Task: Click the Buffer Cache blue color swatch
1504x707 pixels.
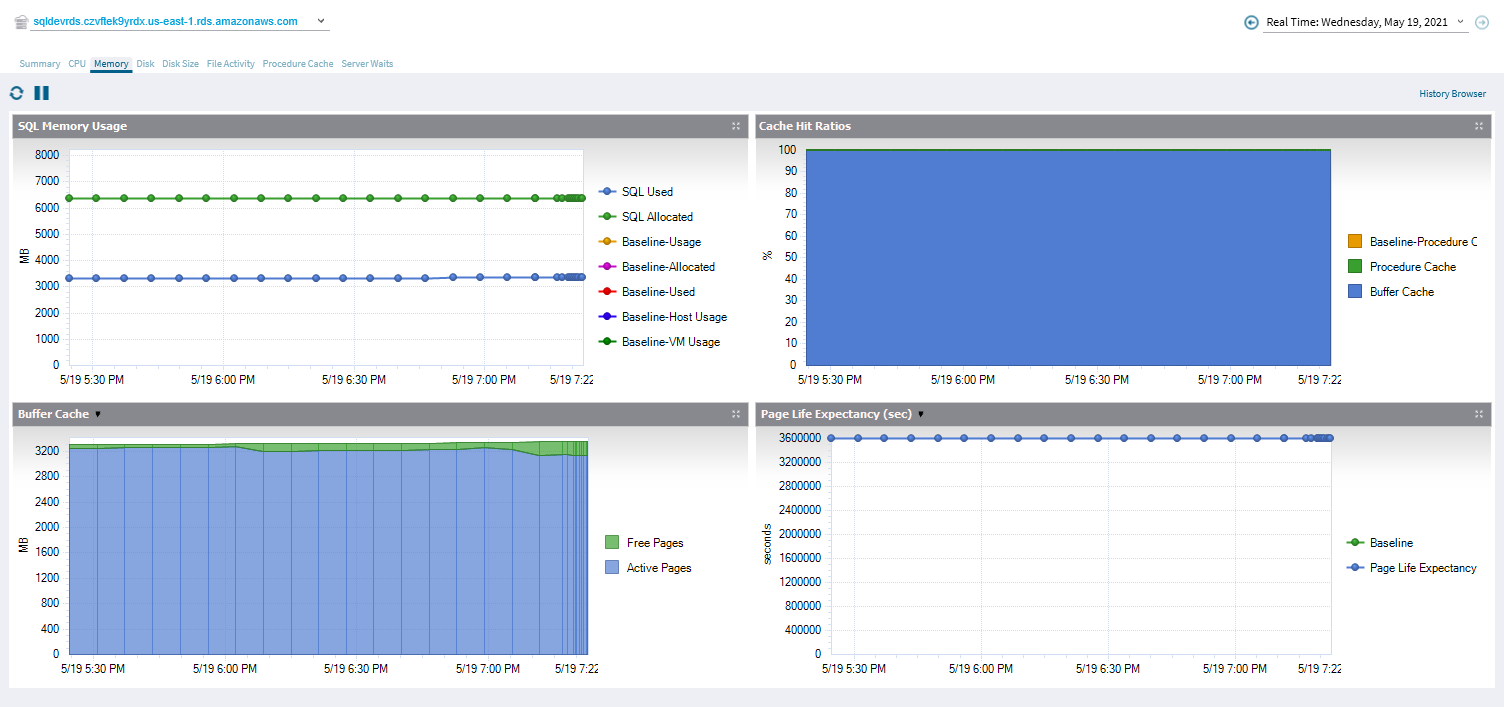Action: pos(1355,292)
